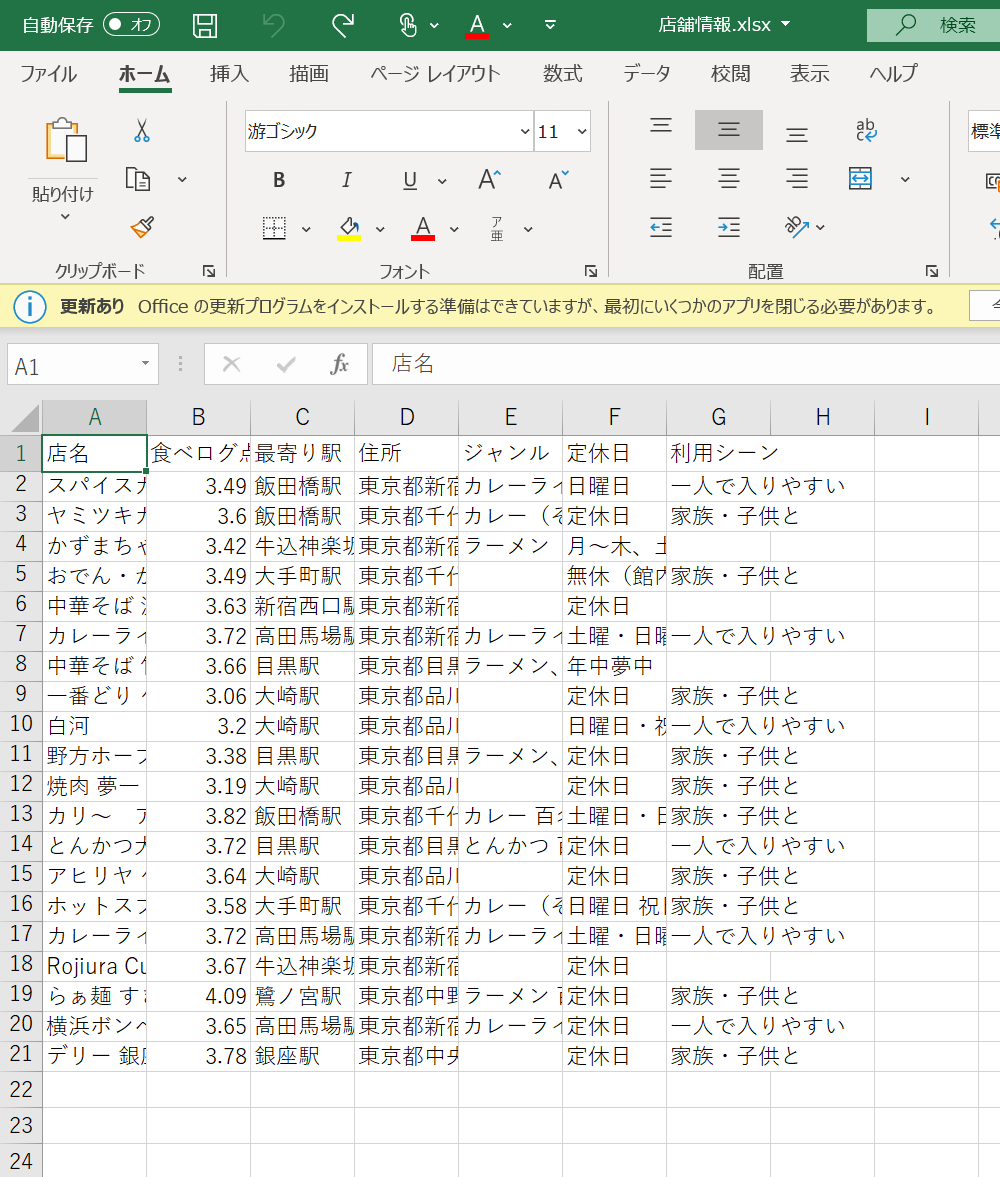The image size is (1000, 1177).
Task: Click the Wrap Text icon
Action: coord(866,130)
